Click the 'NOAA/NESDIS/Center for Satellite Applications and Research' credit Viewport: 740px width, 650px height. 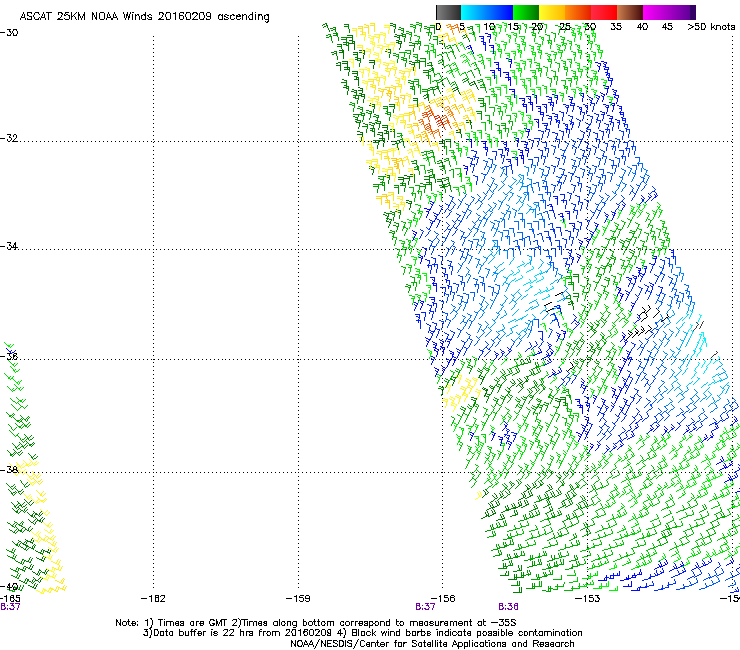tap(432, 644)
